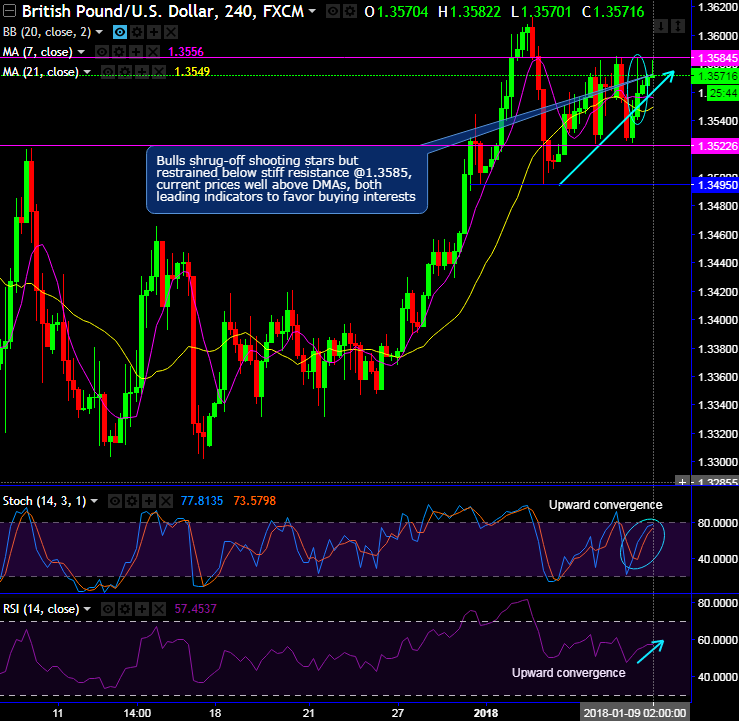Click the plus icon on MA (7, close) row

click(136, 52)
